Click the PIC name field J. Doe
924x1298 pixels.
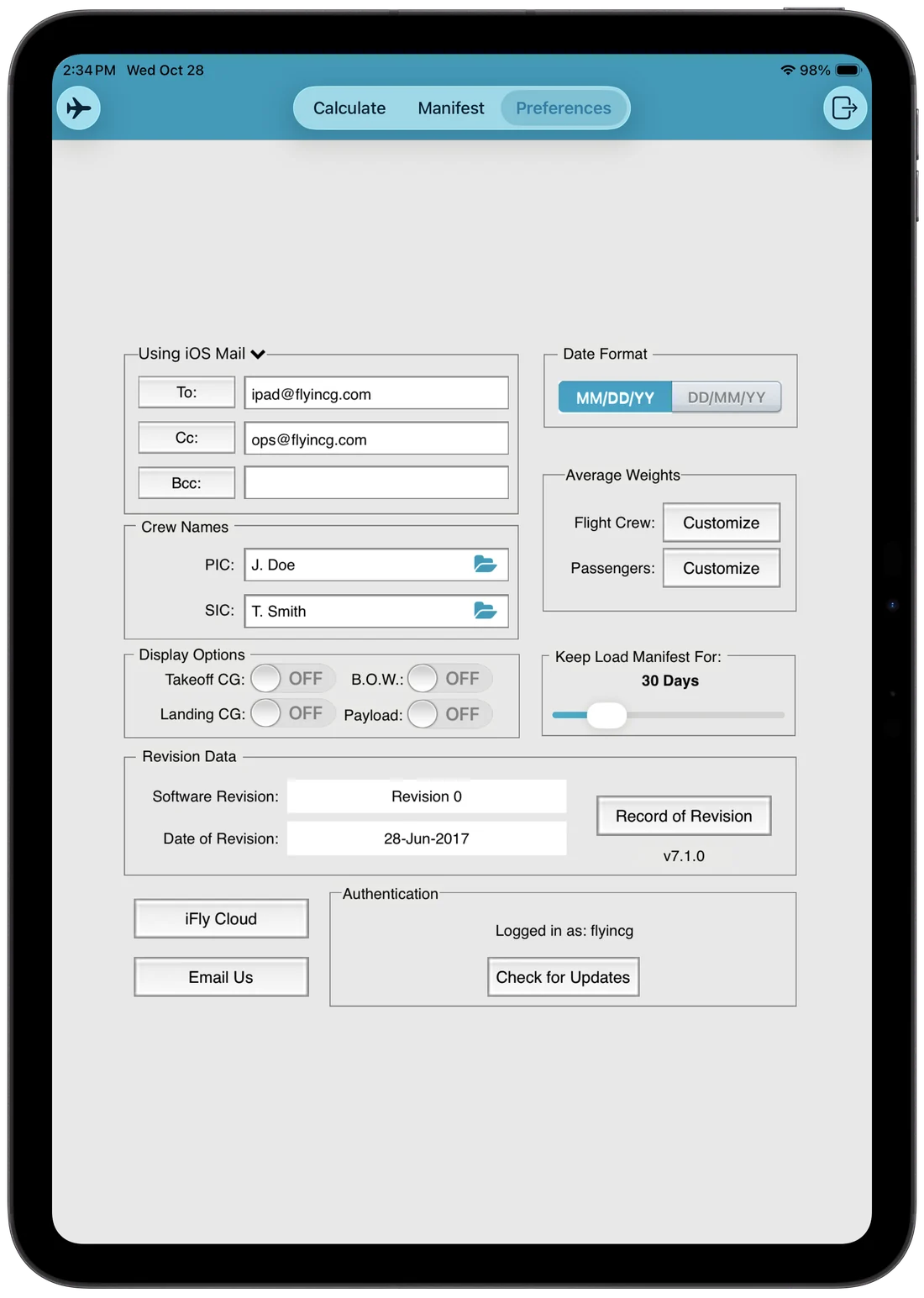(x=376, y=565)
